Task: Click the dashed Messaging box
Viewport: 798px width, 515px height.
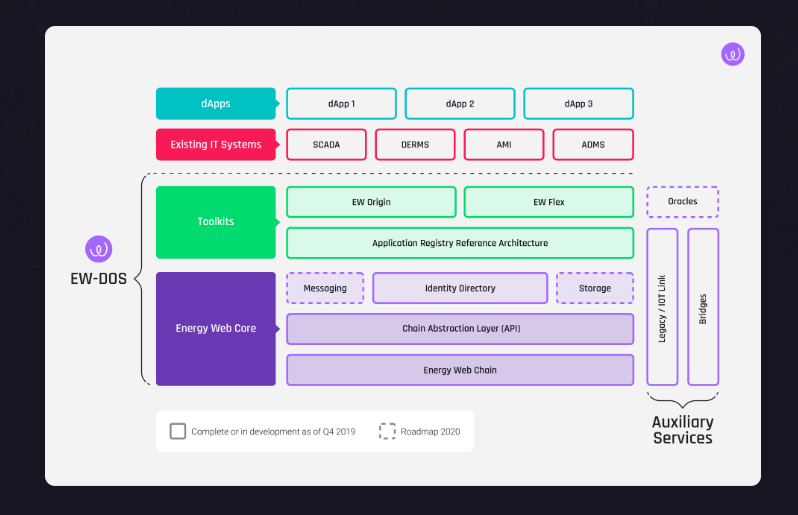Action: [x=325, y=288]
